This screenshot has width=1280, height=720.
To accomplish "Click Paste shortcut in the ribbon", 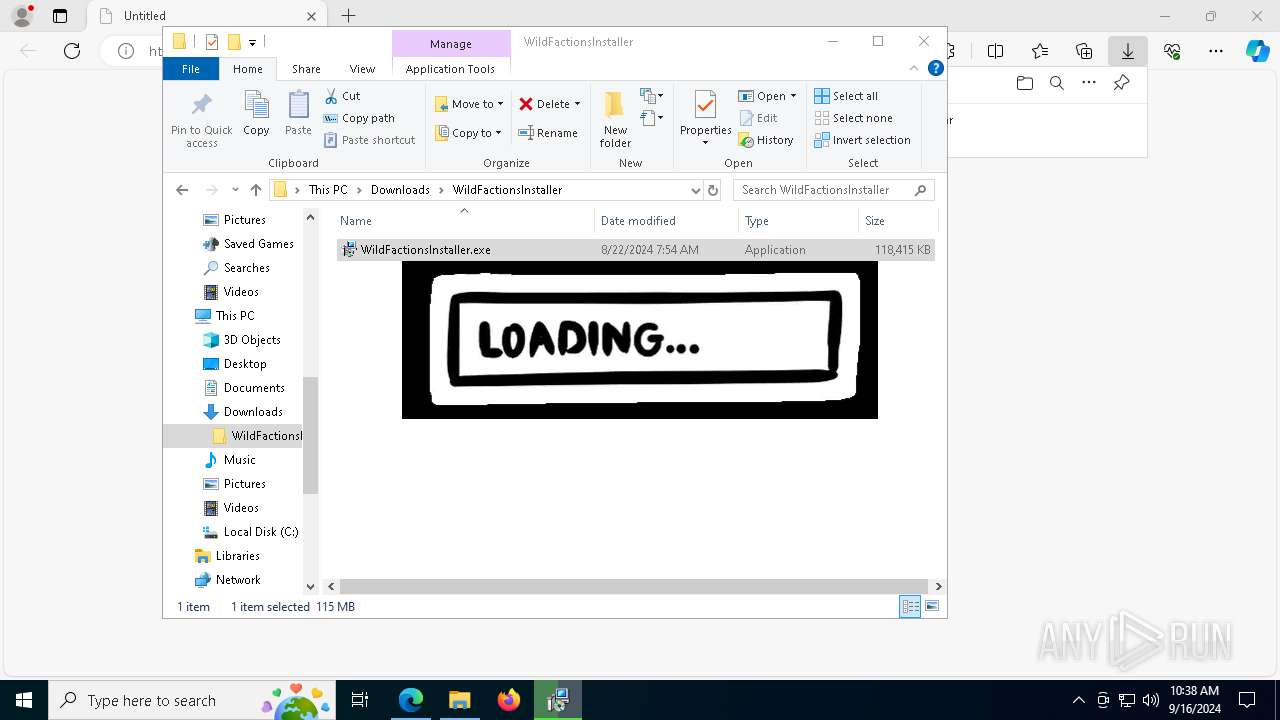I will click(370, 140).
